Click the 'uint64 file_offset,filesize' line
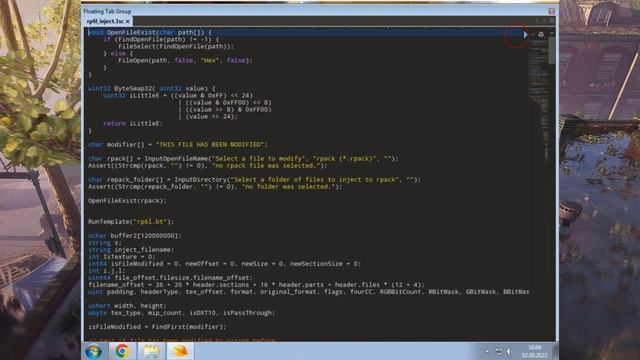This screenshot has width=640, height=360. (x=170, y=278)
